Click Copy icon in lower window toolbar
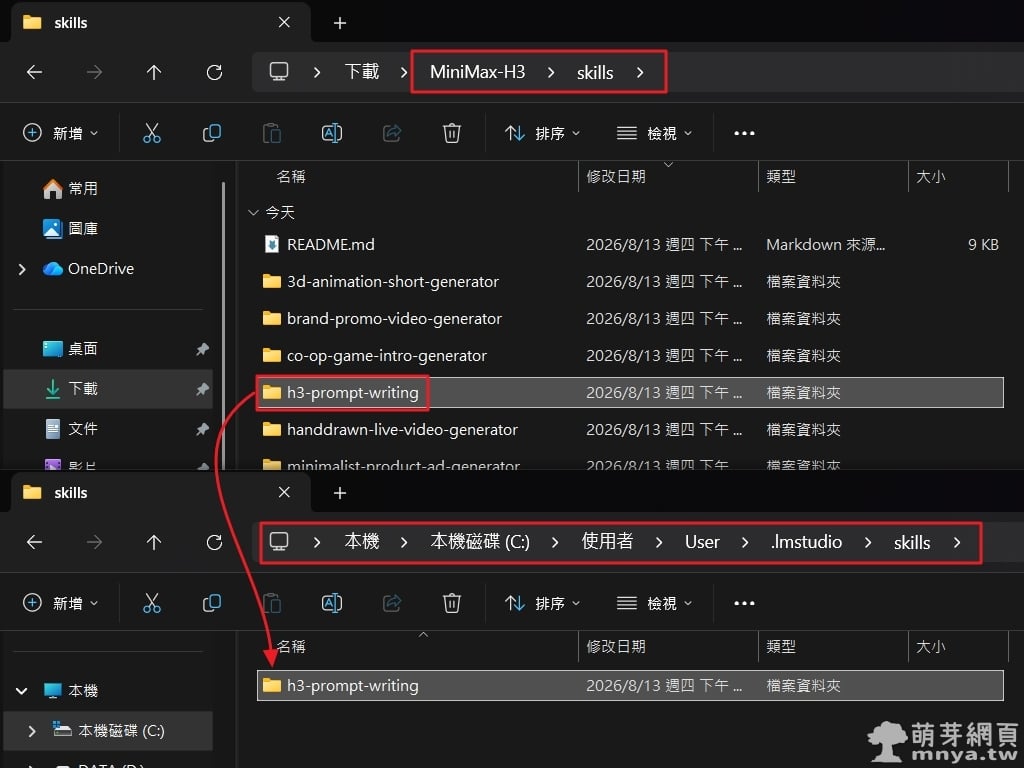This screenshot has height=768, width=1024. pyautogui.click(x=212, y=603)
